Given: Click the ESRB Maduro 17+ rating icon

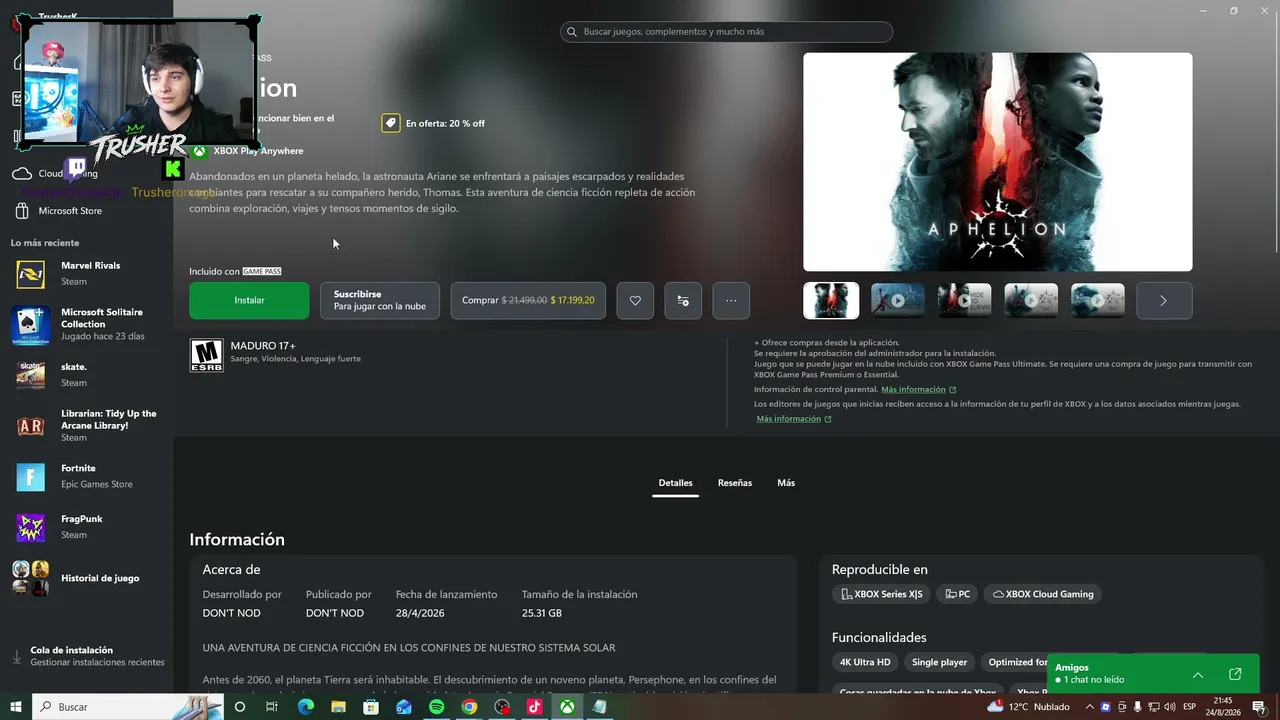Looking at the screenshot, I should click(207, 355).
